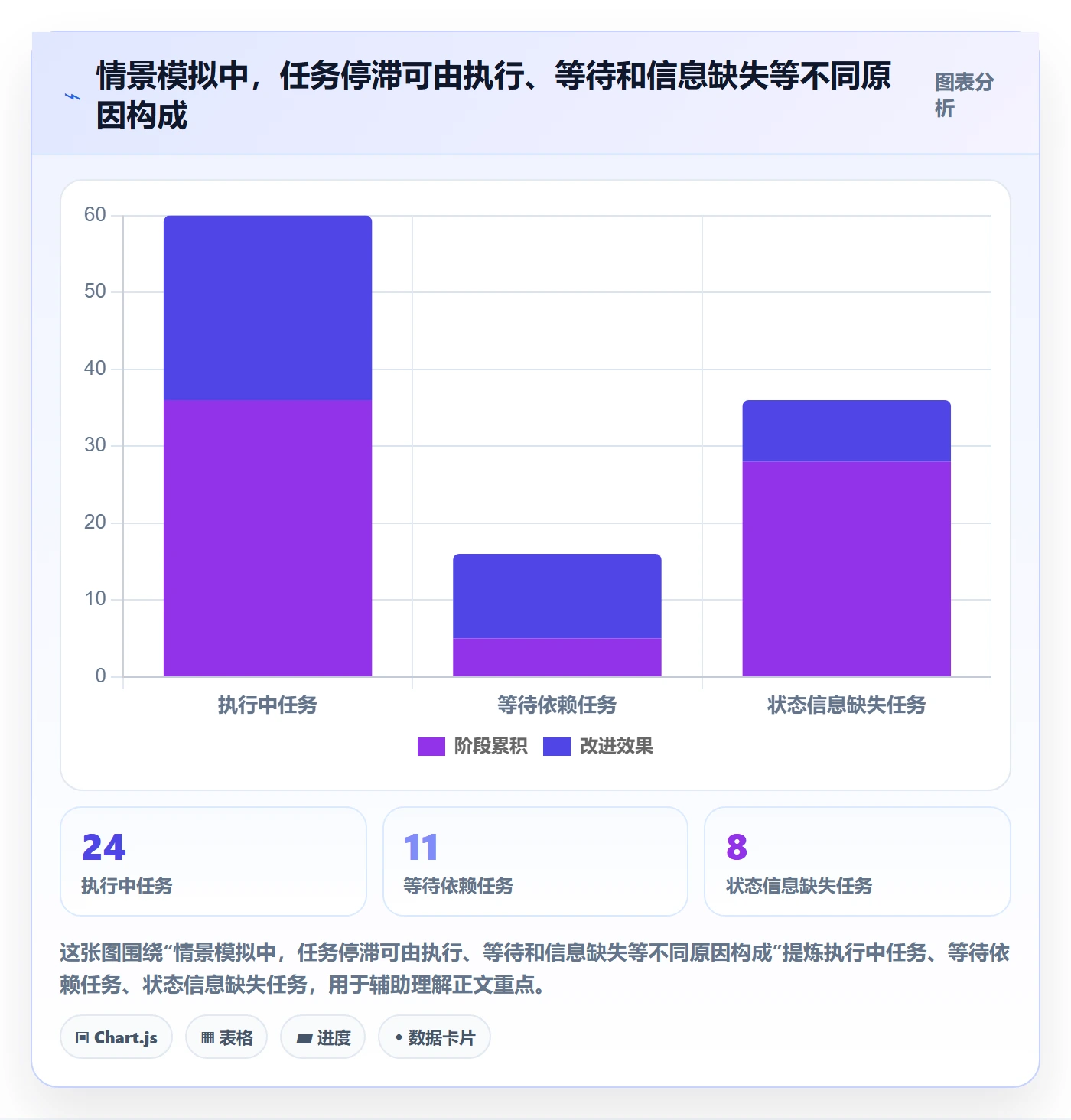Select the 进度 tag chip
The image size is (1071, 1120).
click(323, 1037)
